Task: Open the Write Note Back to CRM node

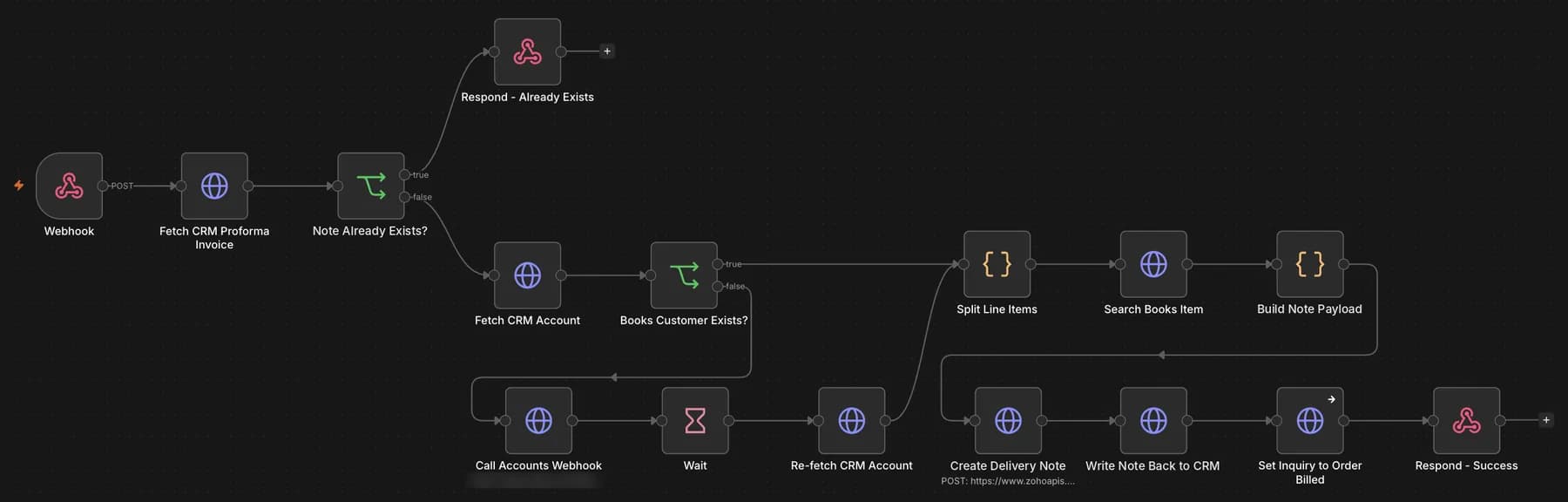Action: coord(1153,421)
